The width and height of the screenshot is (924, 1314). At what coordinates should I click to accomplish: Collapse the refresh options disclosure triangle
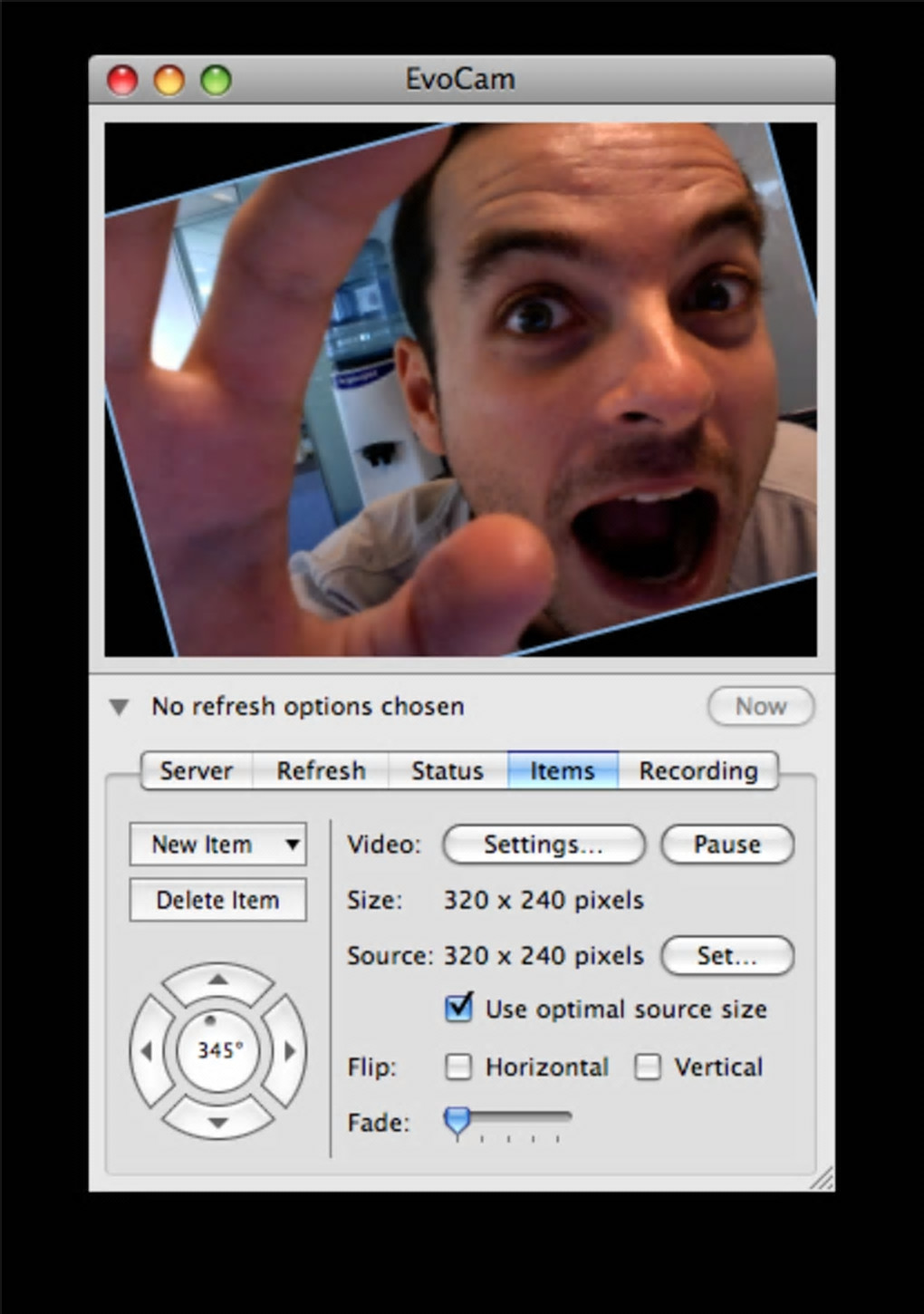119,707
